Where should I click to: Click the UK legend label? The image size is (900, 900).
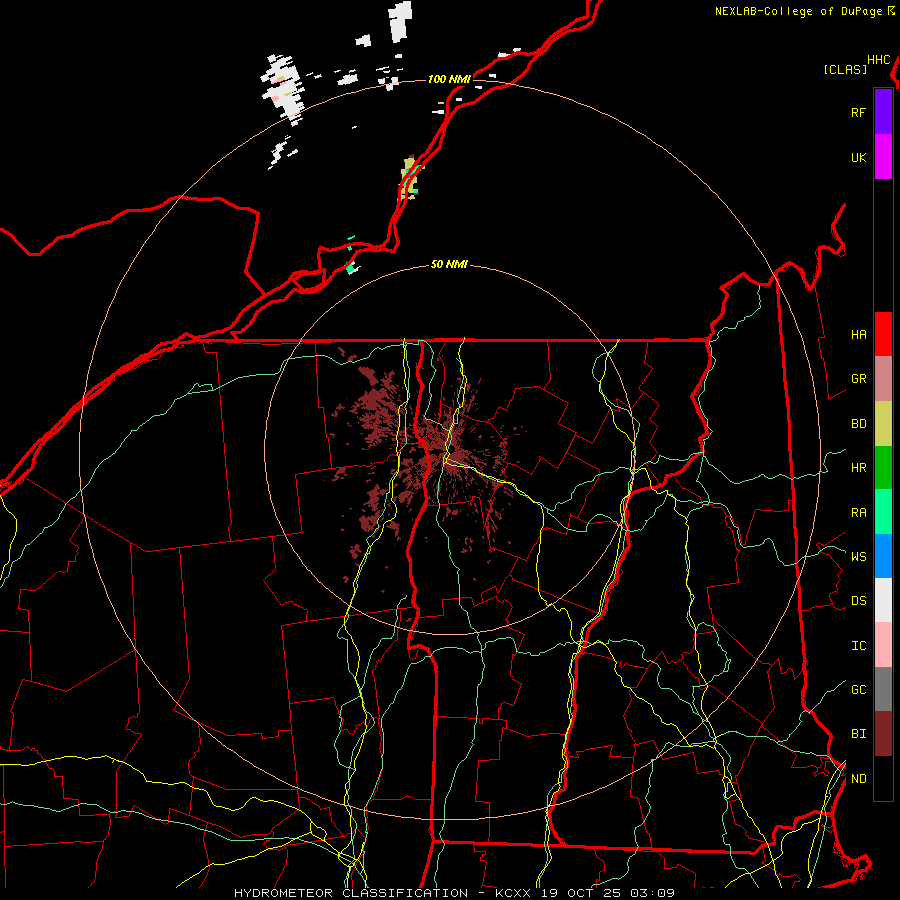pos(858,157)
